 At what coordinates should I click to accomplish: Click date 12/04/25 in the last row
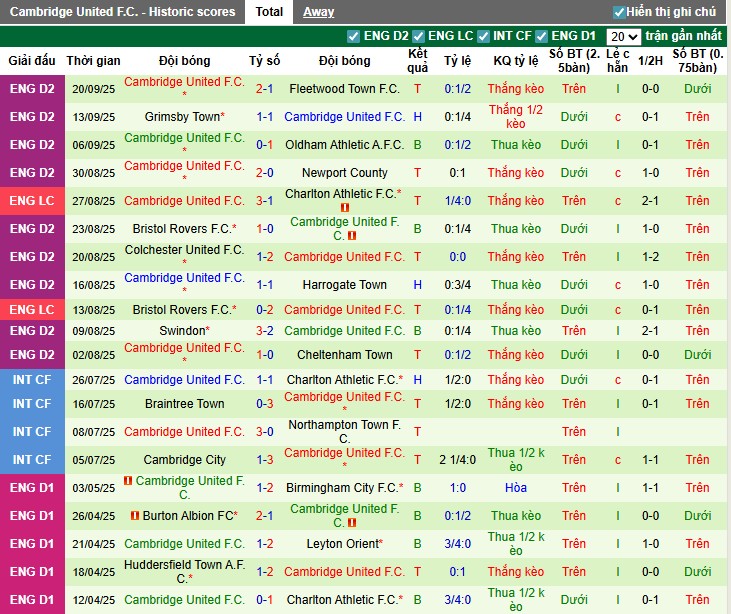click(93, 600)
